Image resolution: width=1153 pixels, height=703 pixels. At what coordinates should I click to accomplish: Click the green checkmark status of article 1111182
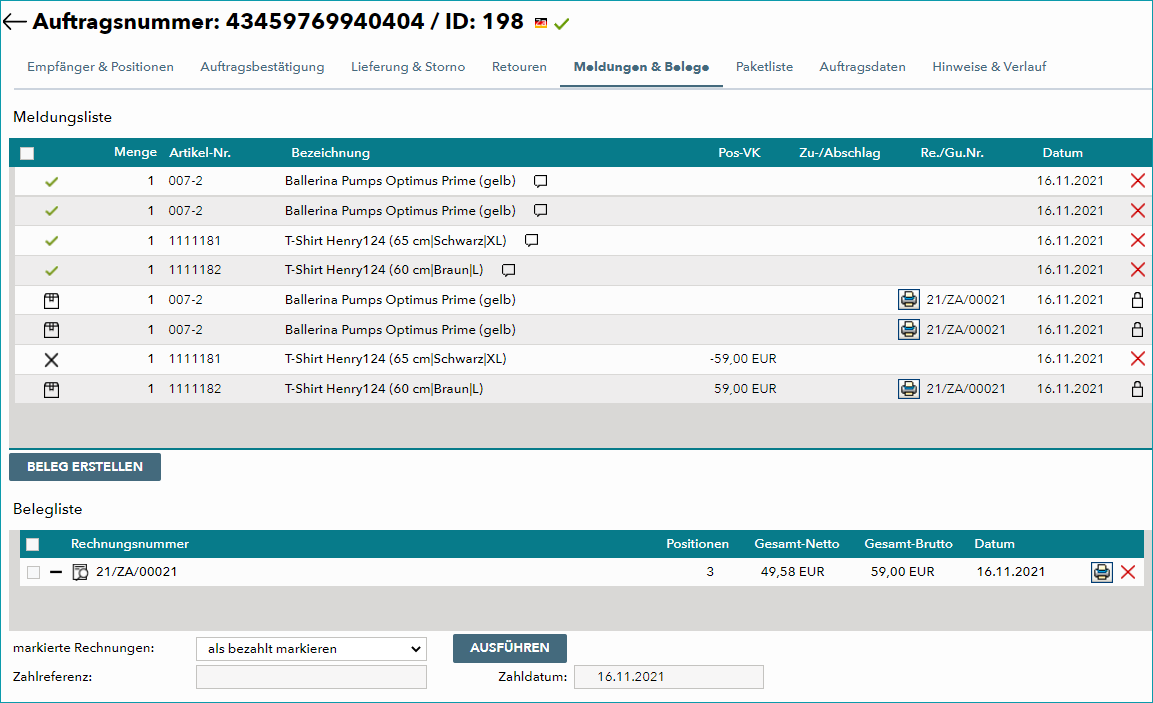[x=51, y=271]
